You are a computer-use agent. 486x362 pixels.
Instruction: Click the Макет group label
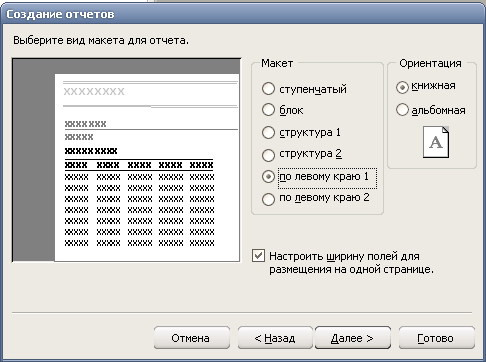[277, 63]
